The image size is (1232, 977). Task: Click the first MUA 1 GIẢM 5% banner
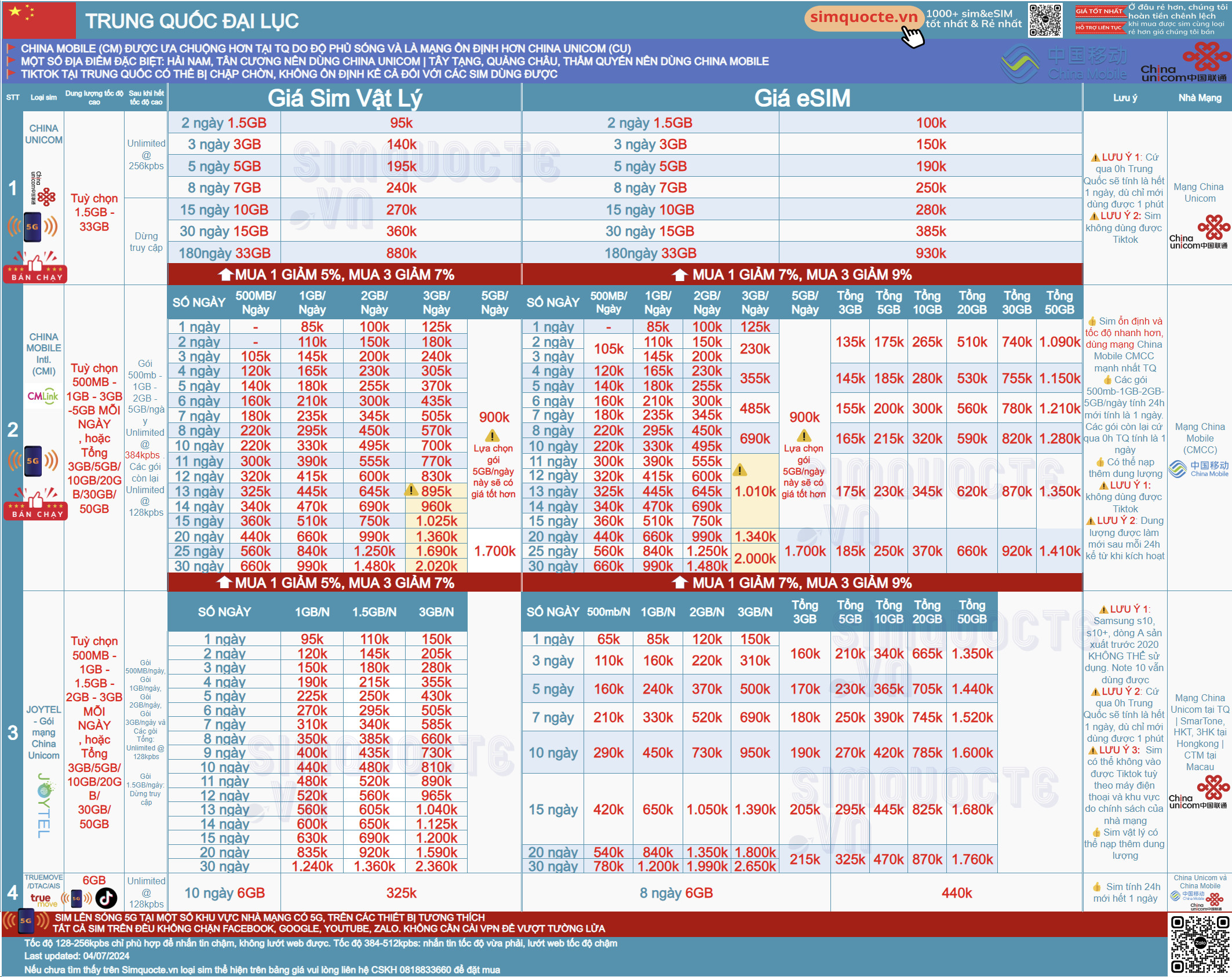point(344,275)
